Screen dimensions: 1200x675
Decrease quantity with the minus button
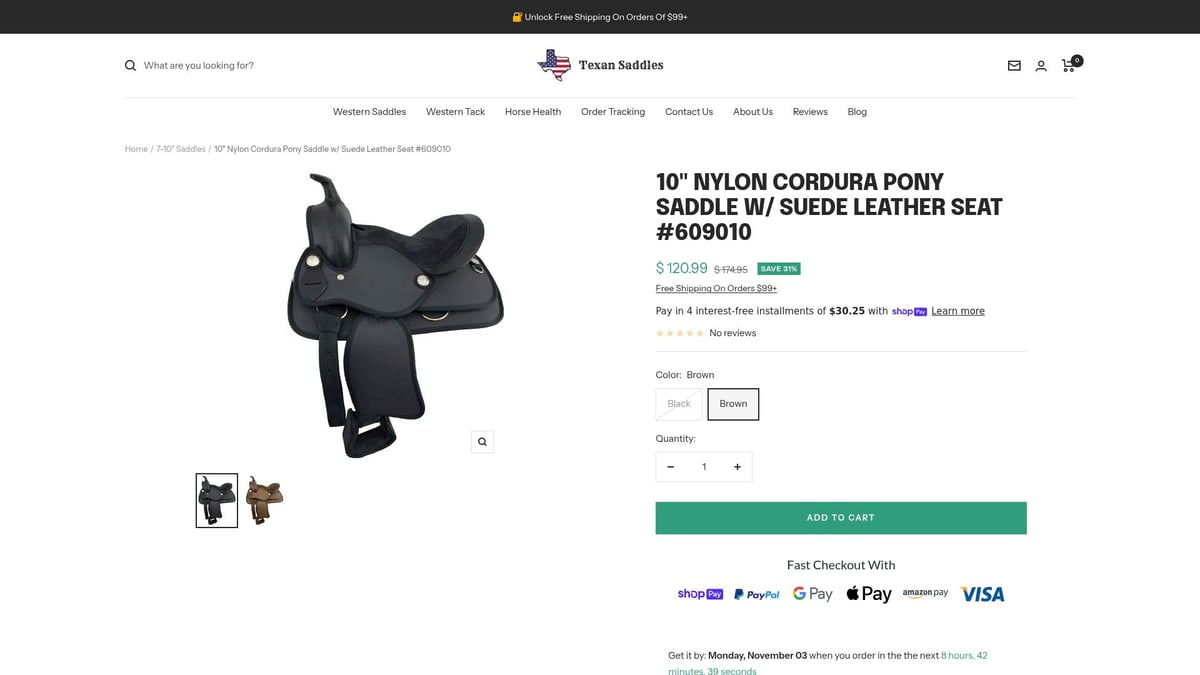[x=671, y=466]
